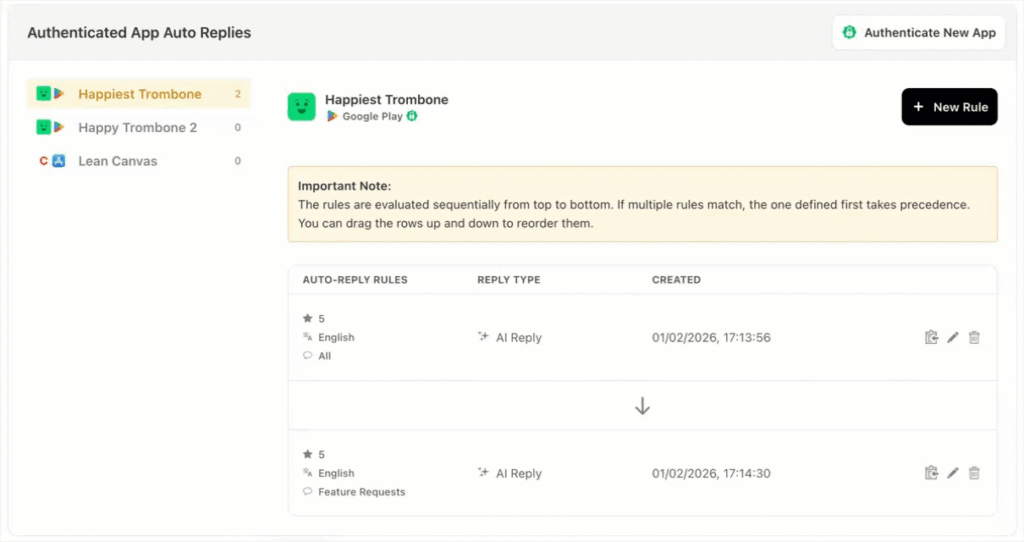The width and height of the screenshot is (1024, 542).
Task: Edit the first rule with pencil icon
Action: [x=953, y=338]
